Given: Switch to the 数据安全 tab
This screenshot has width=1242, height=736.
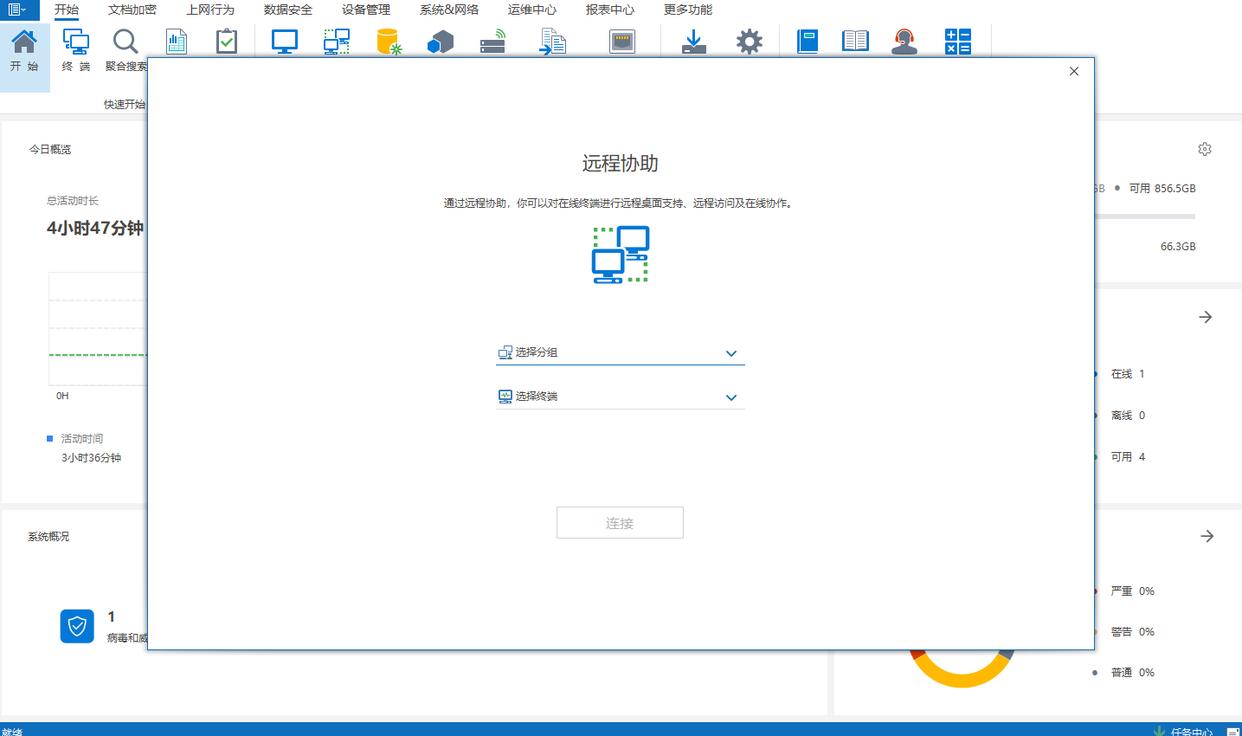Looking at the screenshot, I should point(288,10).
